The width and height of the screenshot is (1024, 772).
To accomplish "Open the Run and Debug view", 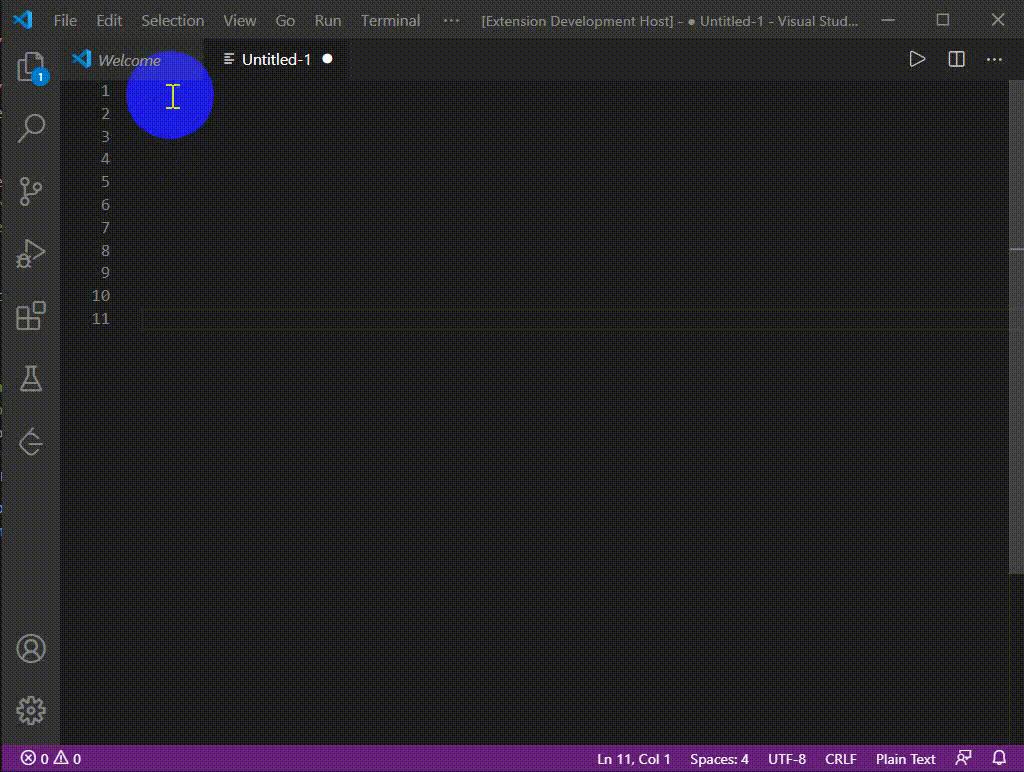I will [x=30, y=254].
